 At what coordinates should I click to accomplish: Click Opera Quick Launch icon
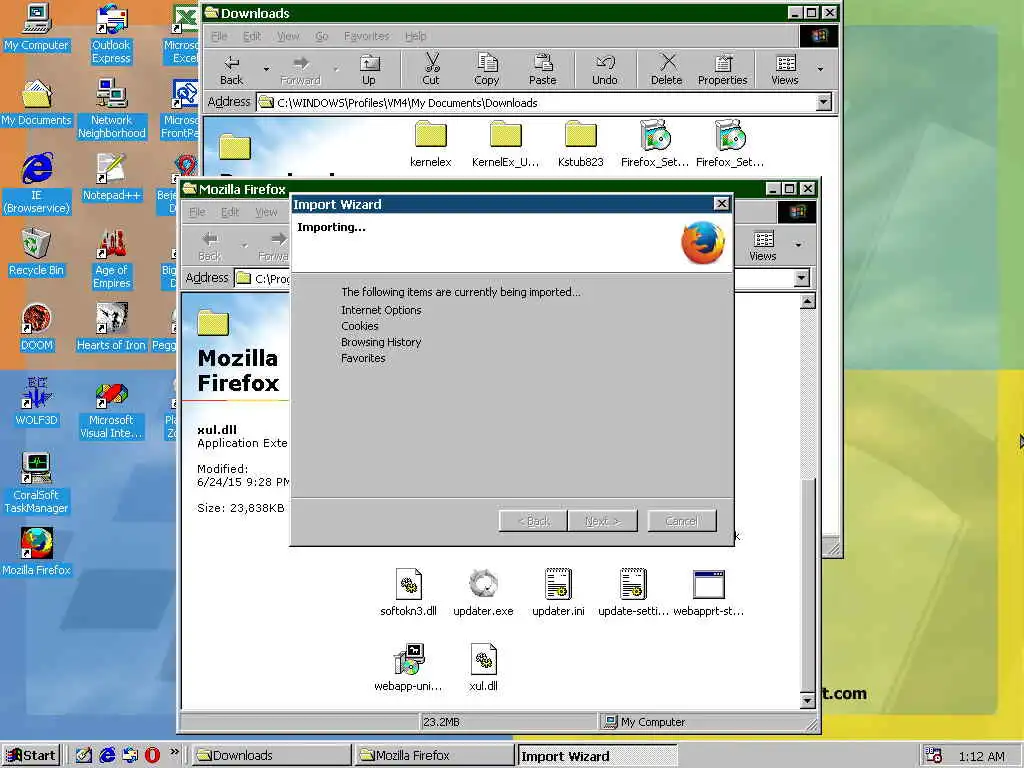[x=152, y=756]
